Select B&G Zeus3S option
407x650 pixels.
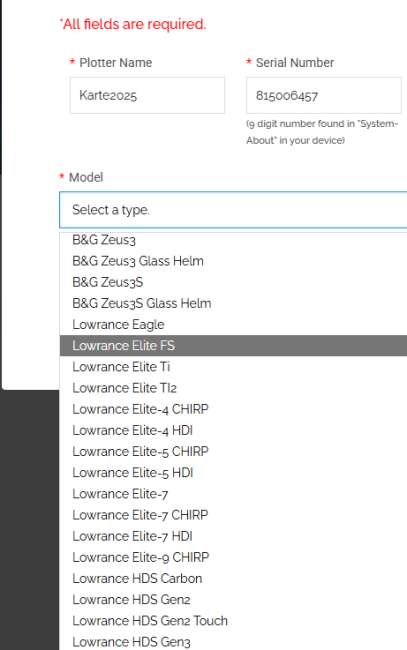pos(233,282)
